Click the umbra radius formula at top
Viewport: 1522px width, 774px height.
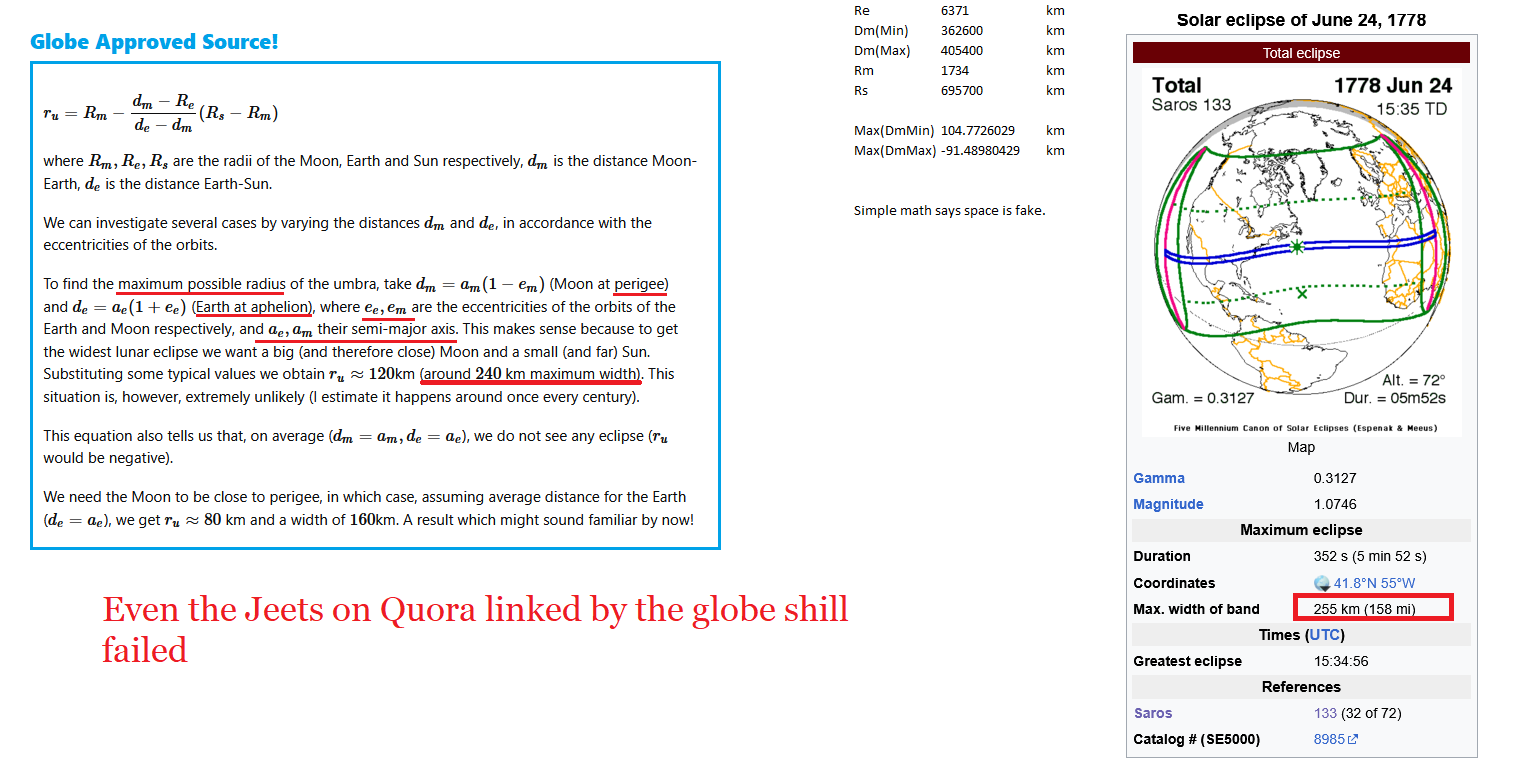(x=160, y=113)
